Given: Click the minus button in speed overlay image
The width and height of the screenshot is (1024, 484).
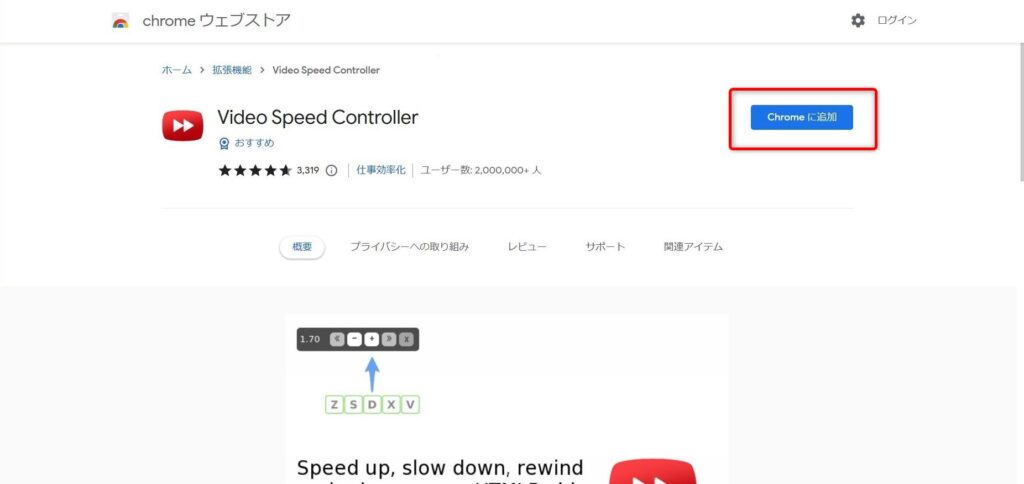Looking at the screenshot, I should [354, 339].
